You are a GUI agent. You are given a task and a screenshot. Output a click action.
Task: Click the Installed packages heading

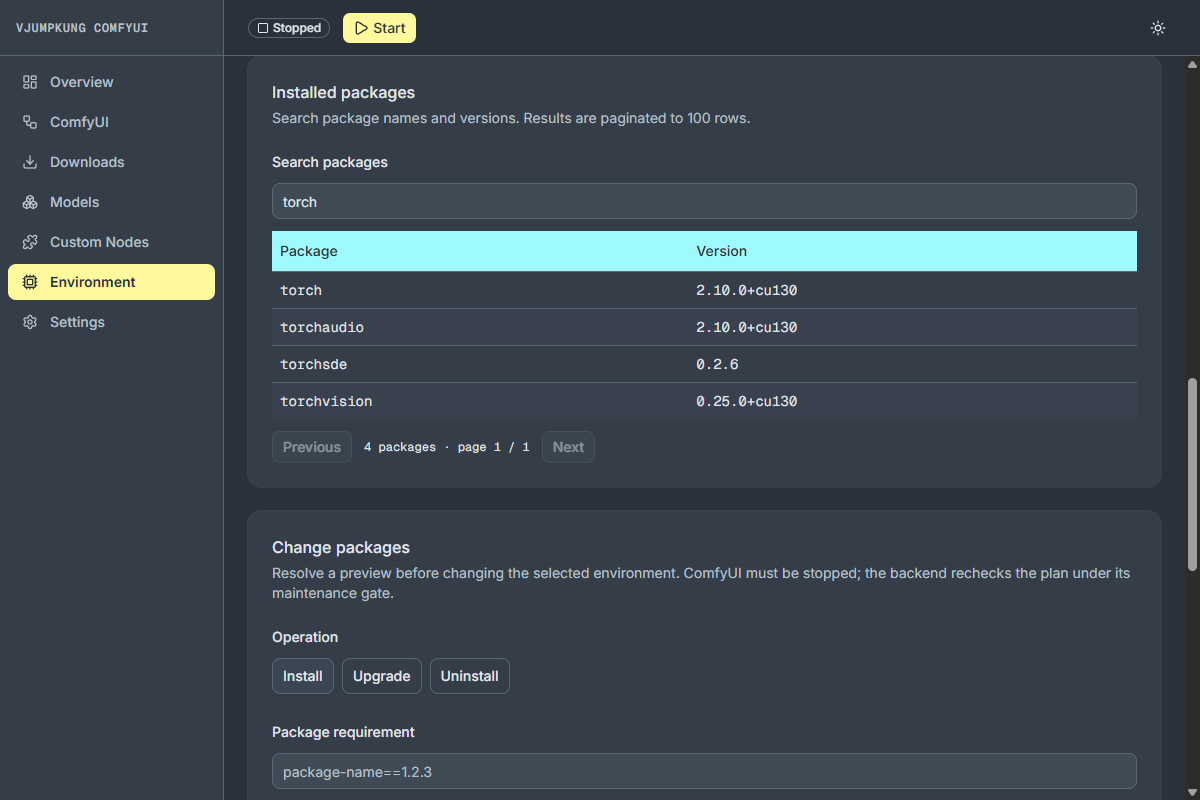[x=343, y=92]
